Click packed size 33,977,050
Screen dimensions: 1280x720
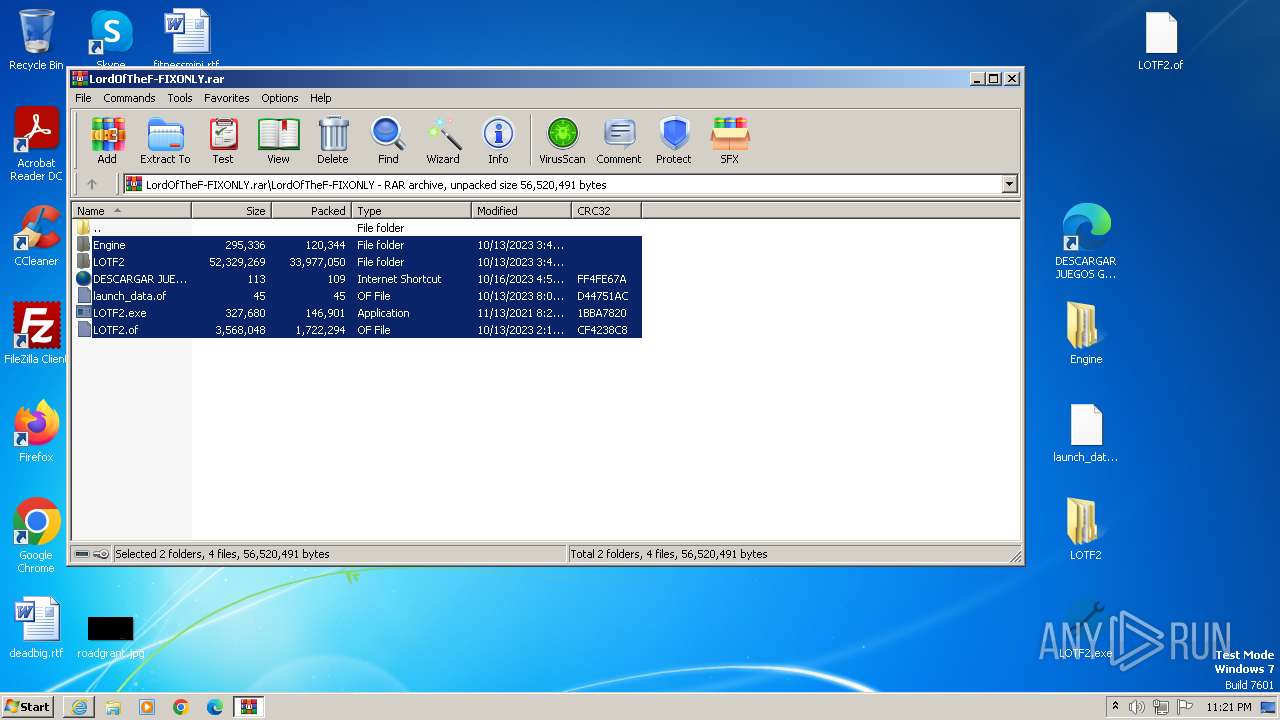click(315, 262)
